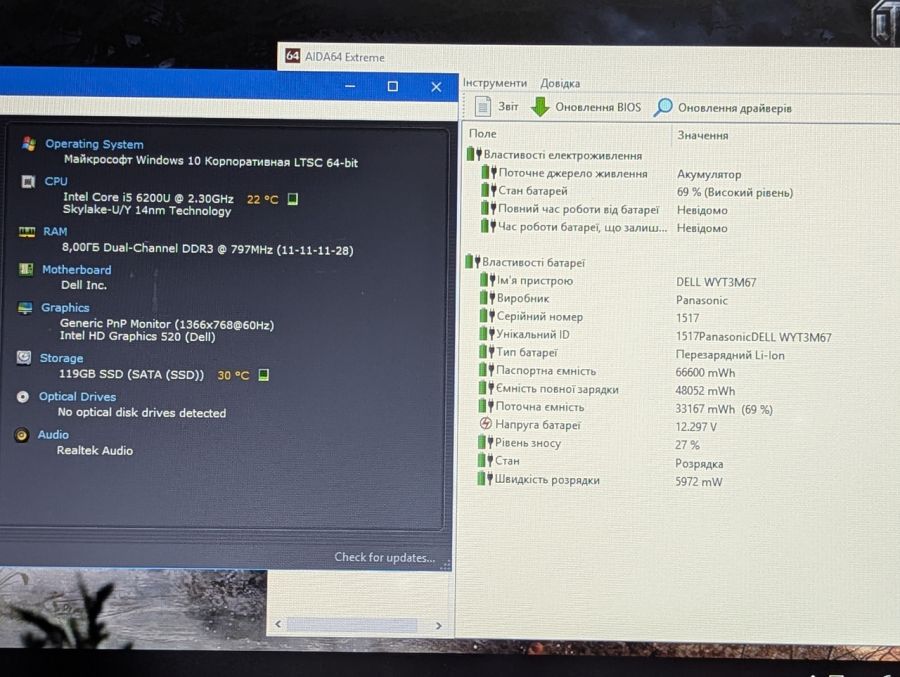Click the SSD temperature green indicator

263,375
